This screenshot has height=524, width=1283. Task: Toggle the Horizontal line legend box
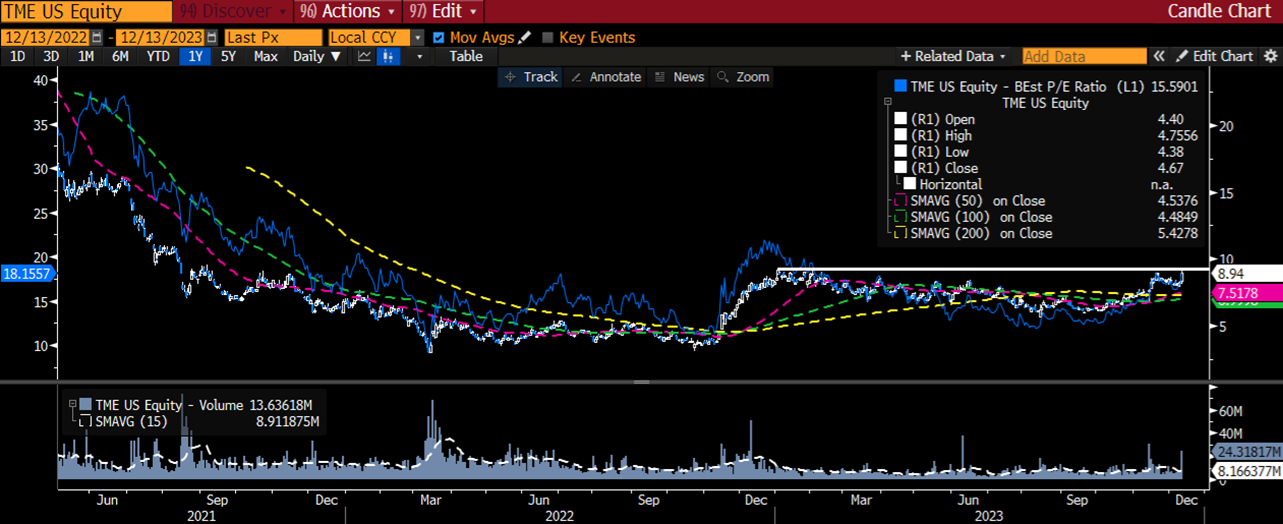coord(909,184)
